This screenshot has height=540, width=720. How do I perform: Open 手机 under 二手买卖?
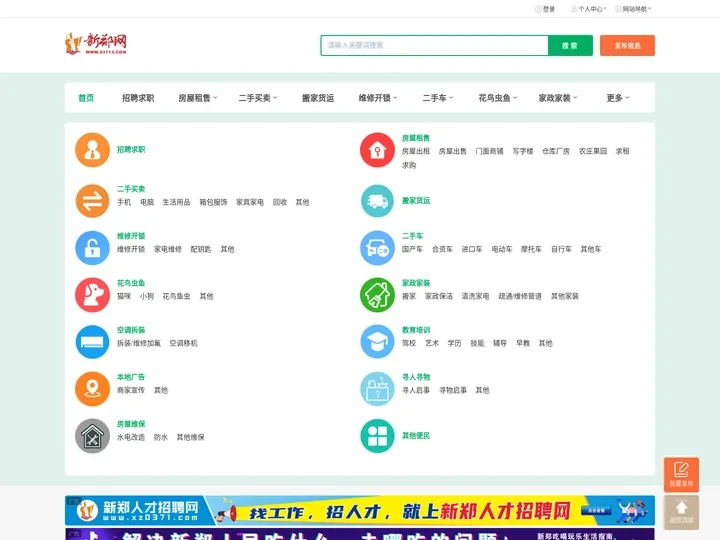pyautogui.click(x=124, y=202)
